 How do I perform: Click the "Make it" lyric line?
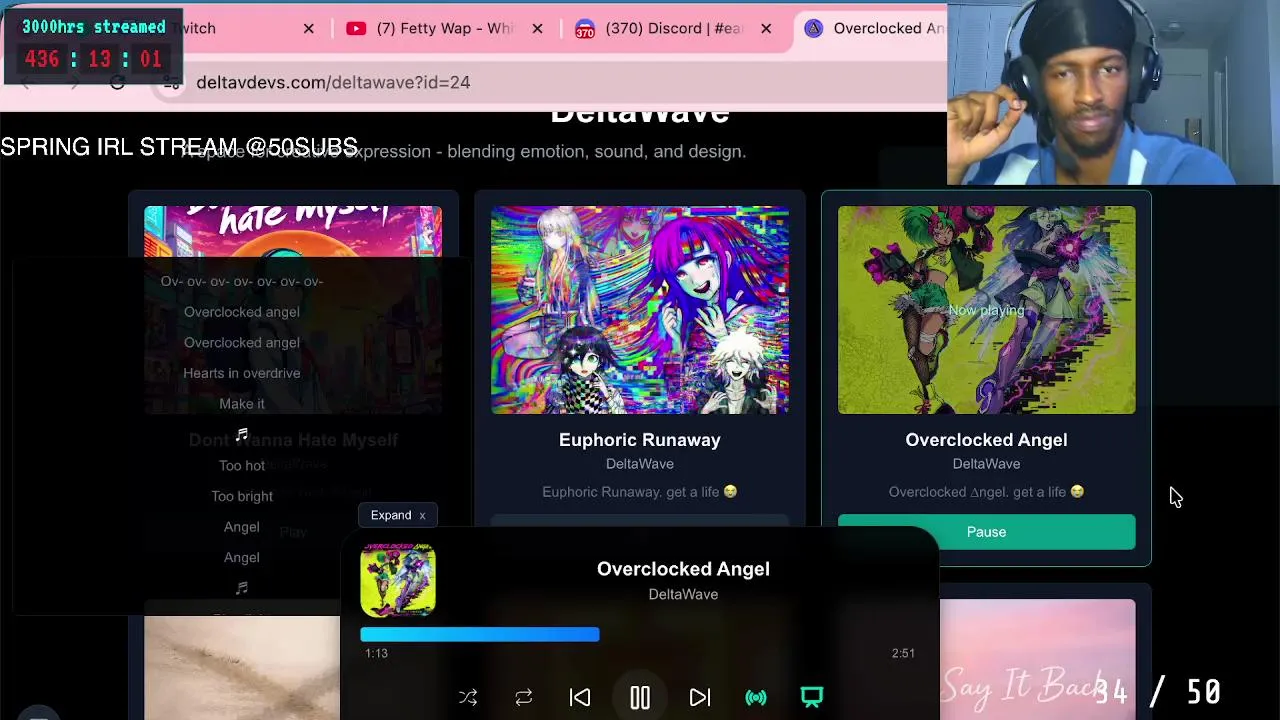tap(242, 404)
